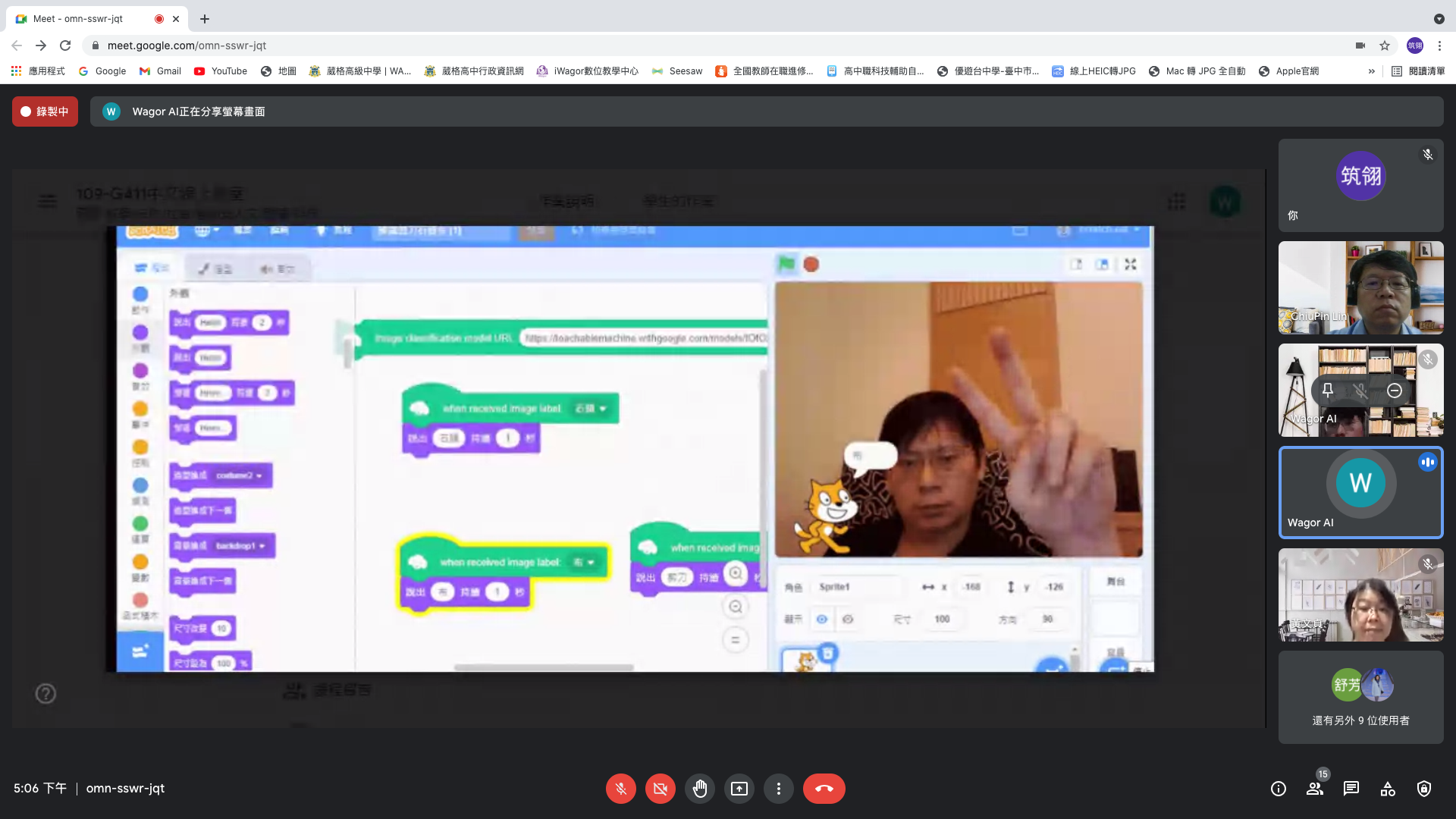Click the raise hand icon

pyautogui.click(x=699, y=789)
